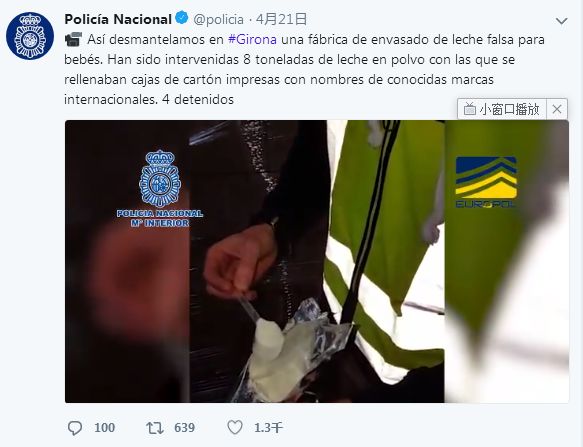
Task: View the 100 replies count
Action: [104, 428]
